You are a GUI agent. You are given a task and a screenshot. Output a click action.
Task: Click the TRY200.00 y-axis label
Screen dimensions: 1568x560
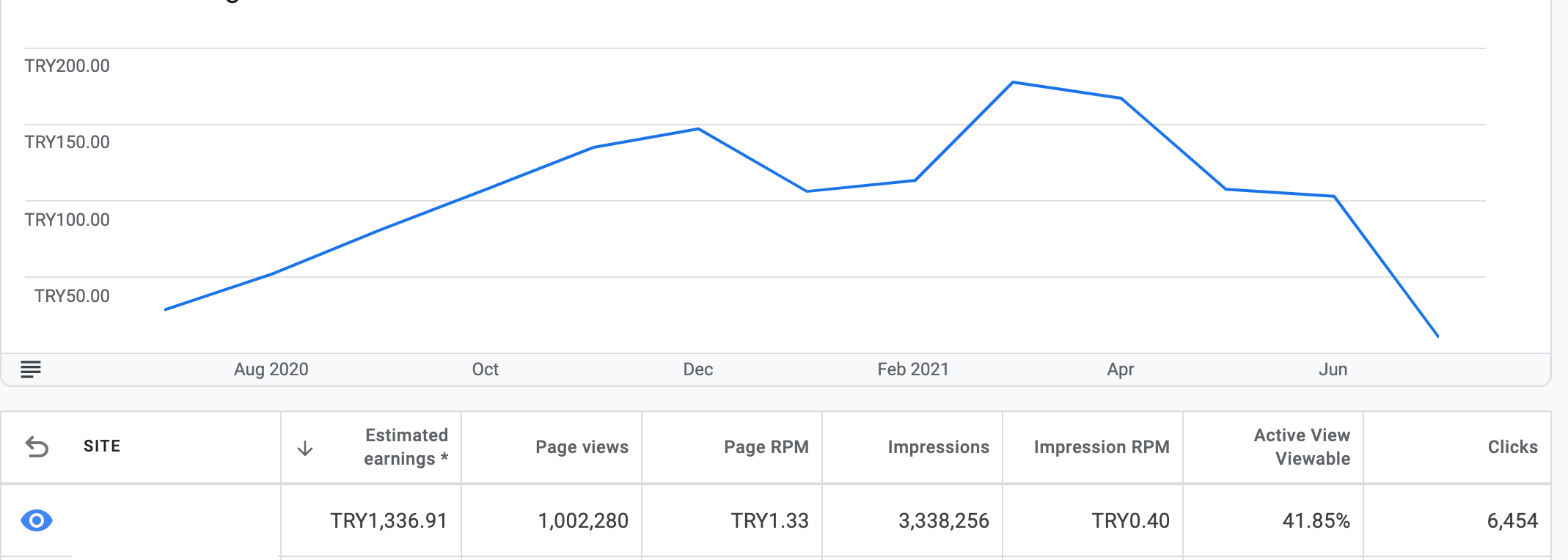[x=67, y=66]
